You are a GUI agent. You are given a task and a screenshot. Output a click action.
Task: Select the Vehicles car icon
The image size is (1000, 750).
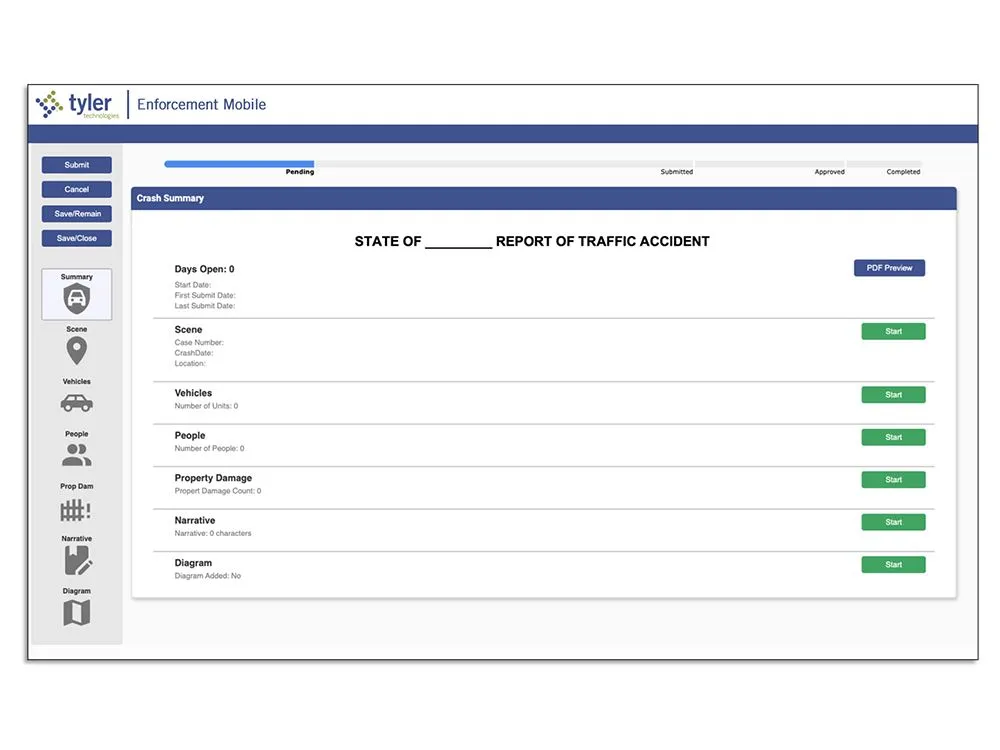[x=76, y=403]
